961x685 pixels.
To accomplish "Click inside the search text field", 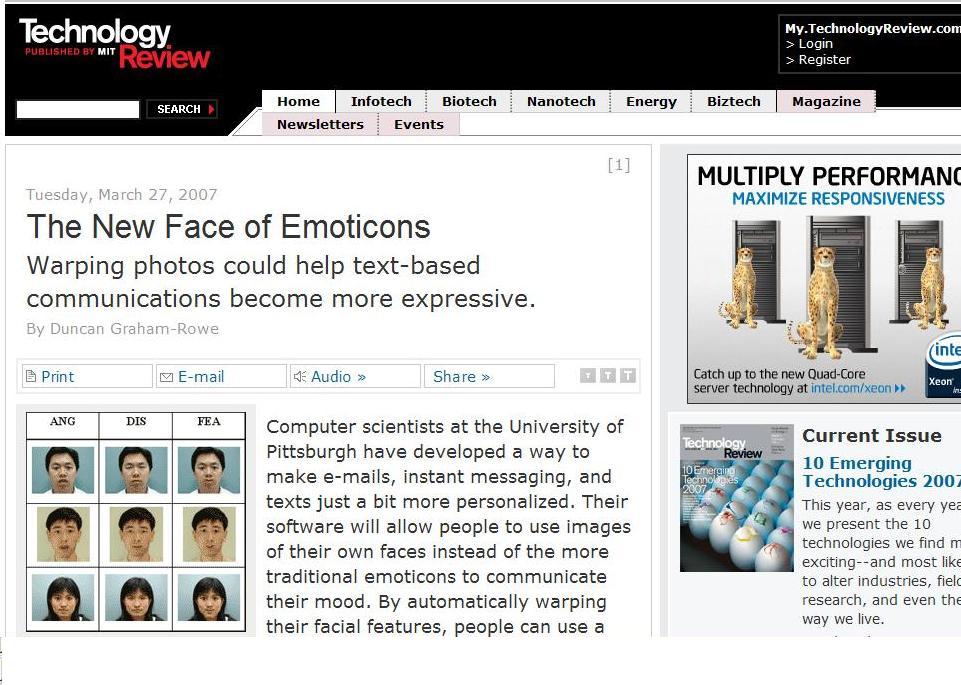I will pyautogui.click(x=78, y=109).
